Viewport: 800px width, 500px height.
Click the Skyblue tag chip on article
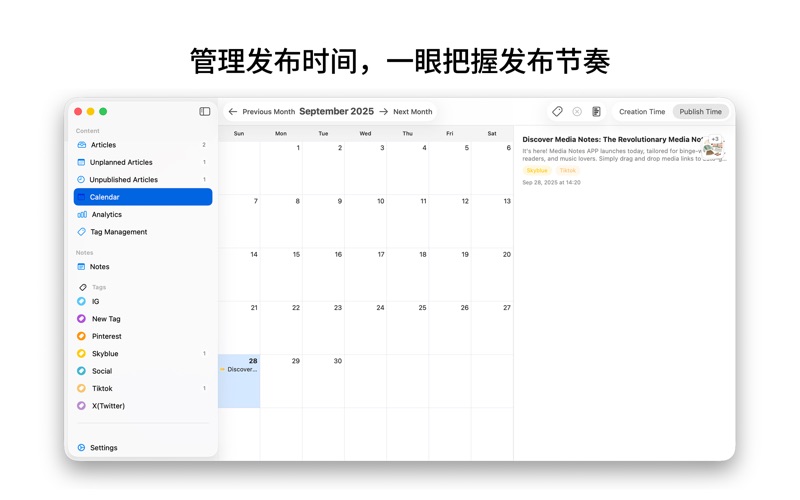click(x=537, y=170)
